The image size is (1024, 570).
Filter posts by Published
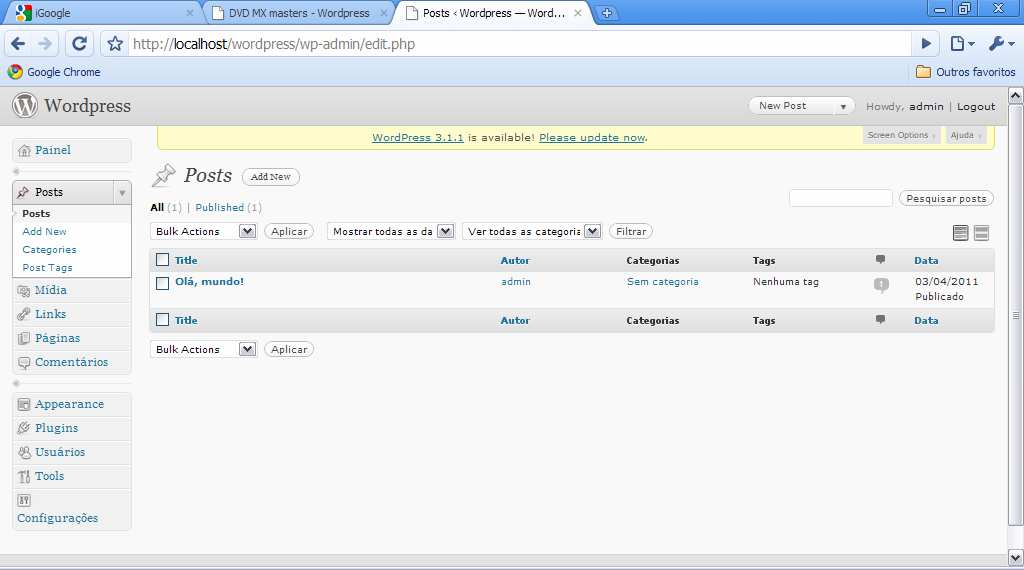coord(219,207)
